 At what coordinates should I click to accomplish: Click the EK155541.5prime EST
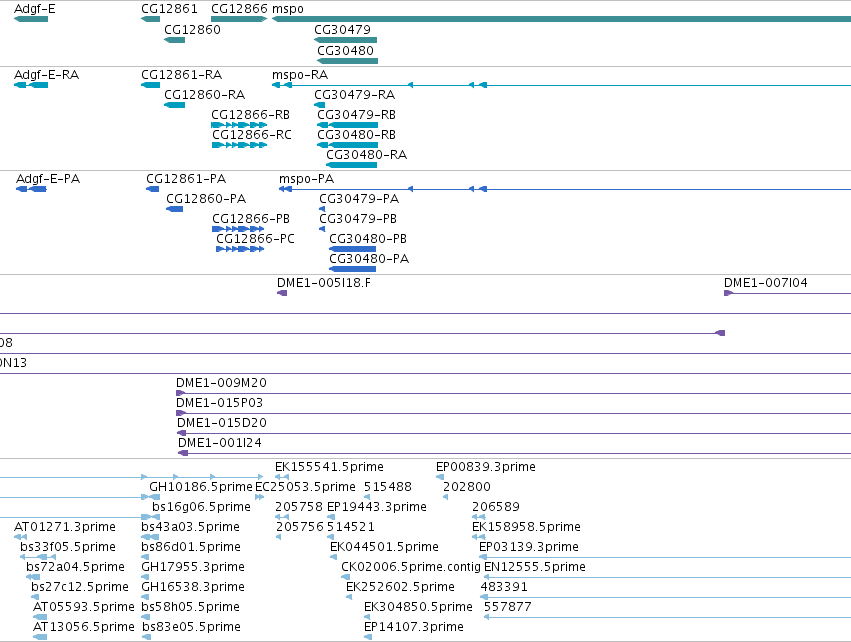pyautogui.click(x=282, y=477)
